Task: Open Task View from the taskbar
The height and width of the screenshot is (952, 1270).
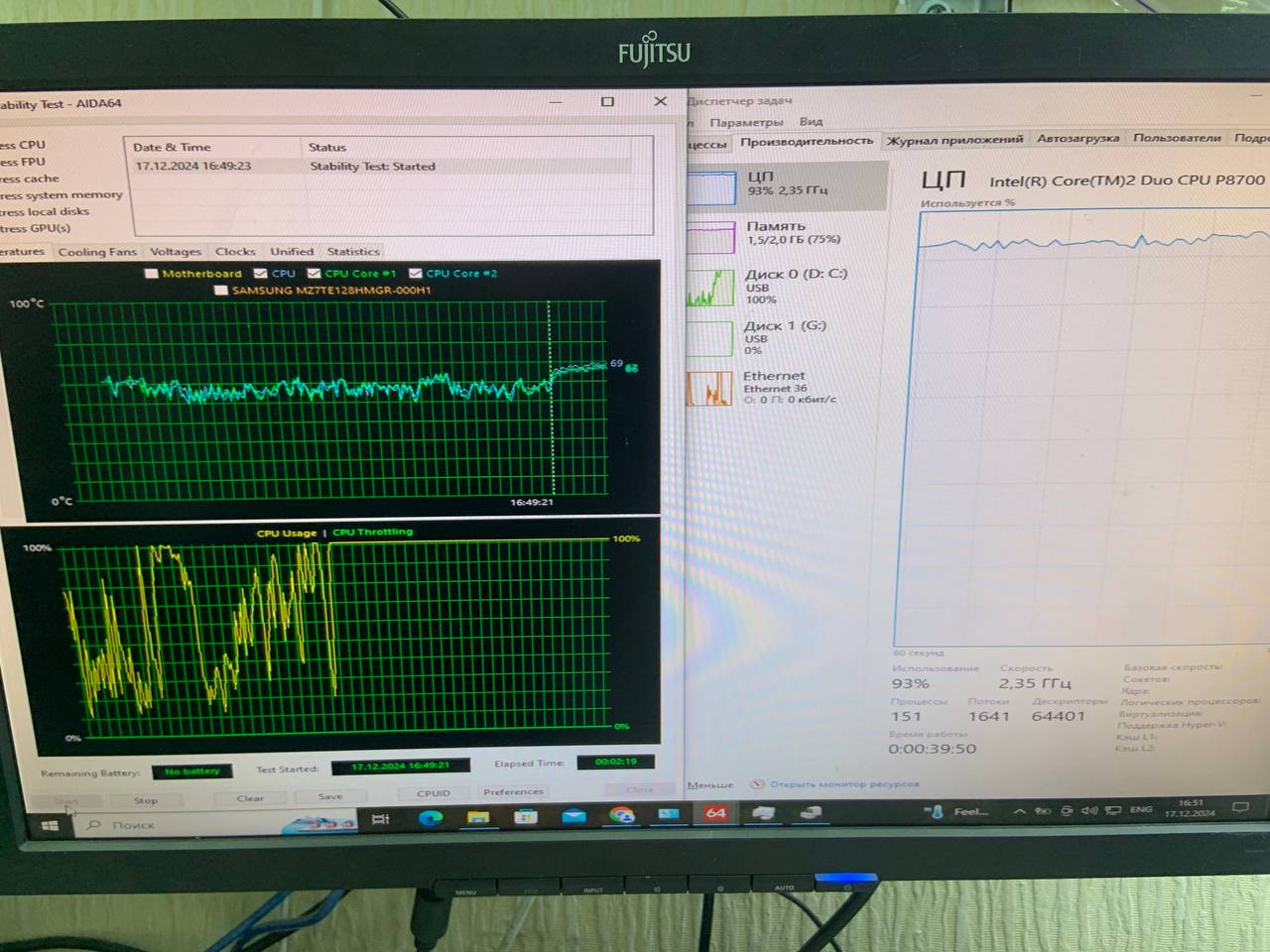Action: pyautogui.click(x=380, y=818)
